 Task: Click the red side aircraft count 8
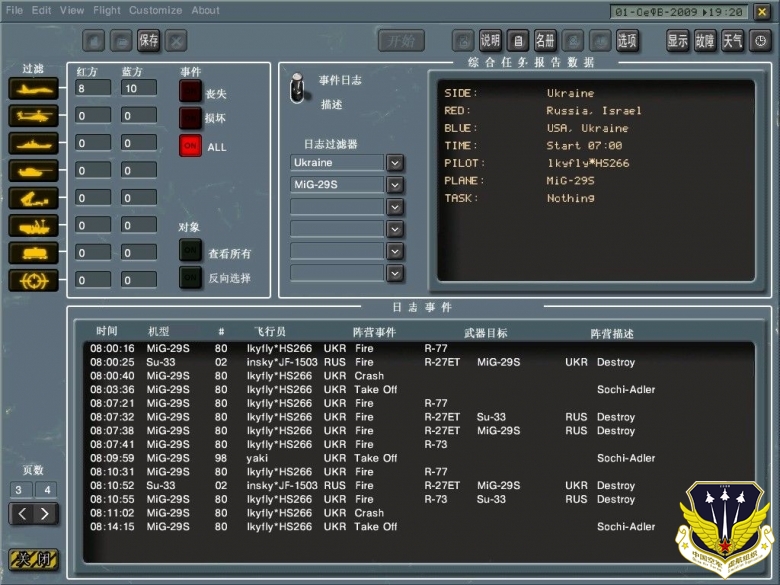(x=94, y=89)
